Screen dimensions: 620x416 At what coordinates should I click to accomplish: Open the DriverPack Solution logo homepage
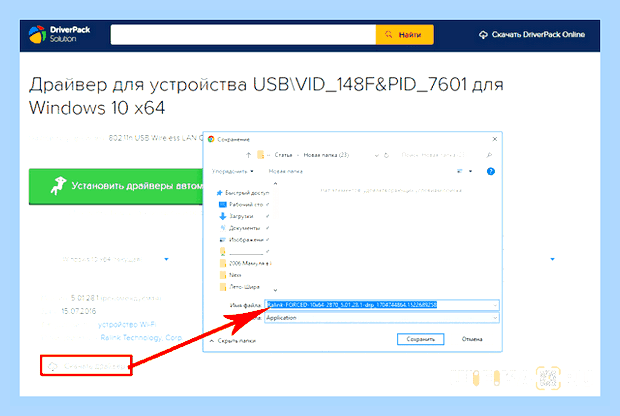pos(59,34)
